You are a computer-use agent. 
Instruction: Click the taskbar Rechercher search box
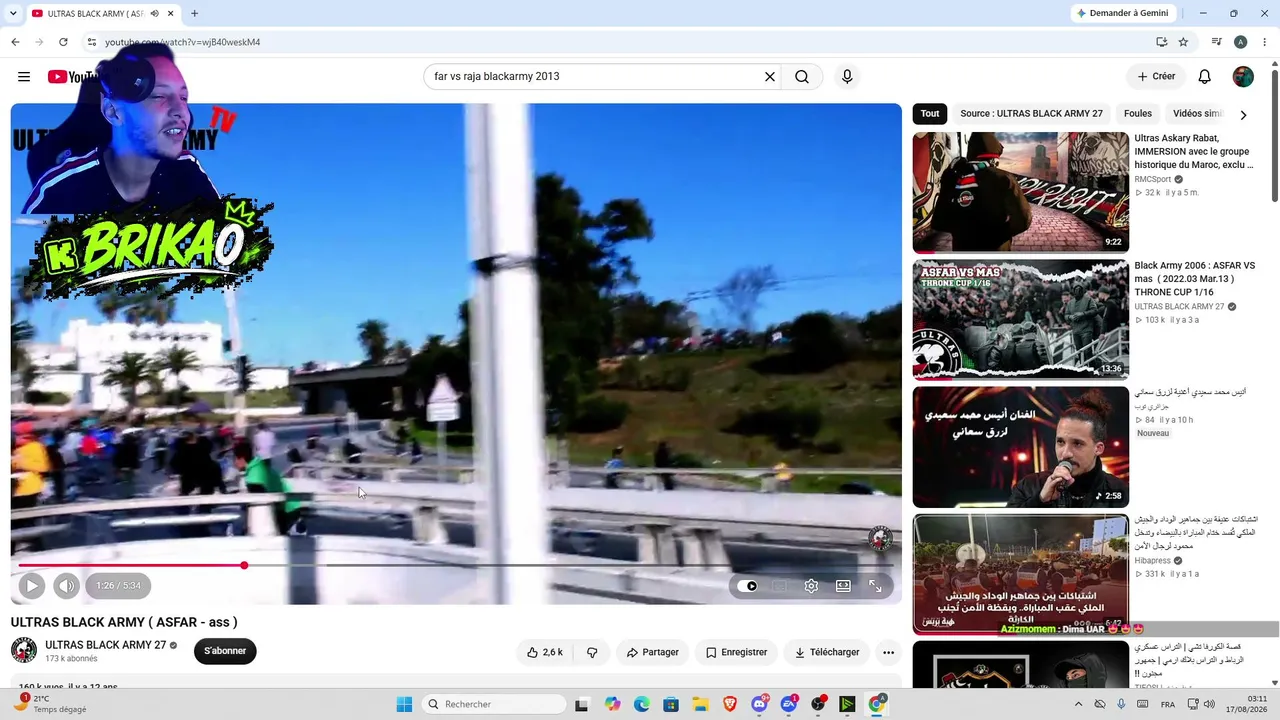[x=494, y=704]
